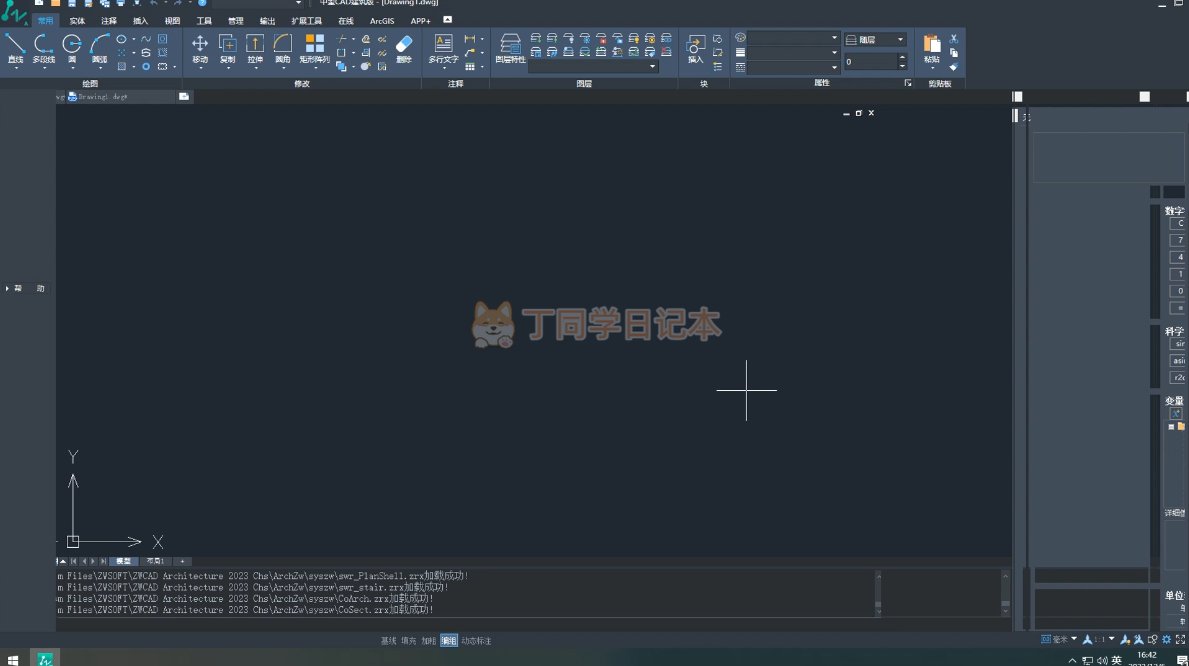
Task: Activate the 移动 (Move) tool
Action: pyautogui.click(x=200, y=46)
